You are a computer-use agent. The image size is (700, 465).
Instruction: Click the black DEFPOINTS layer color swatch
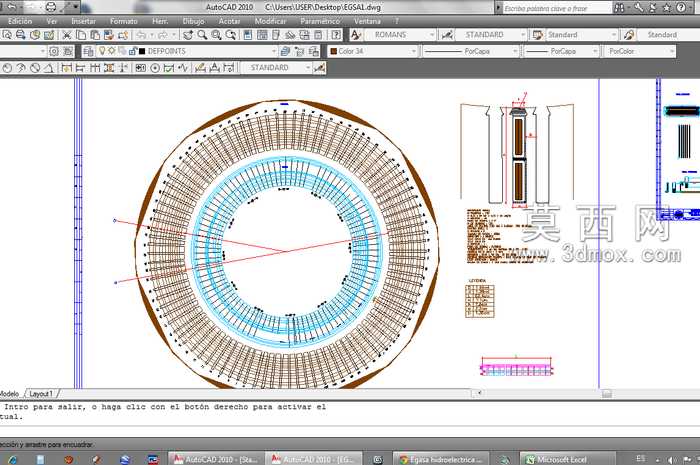coord(142,51)
